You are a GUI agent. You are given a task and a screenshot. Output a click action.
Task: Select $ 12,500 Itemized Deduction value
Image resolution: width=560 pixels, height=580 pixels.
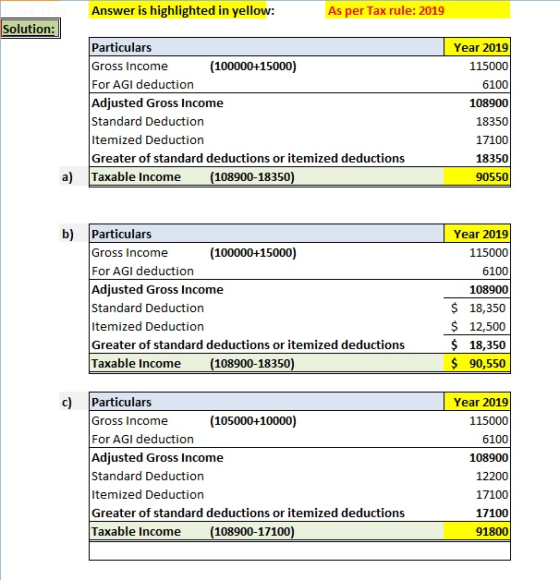[x=478, y=326]
